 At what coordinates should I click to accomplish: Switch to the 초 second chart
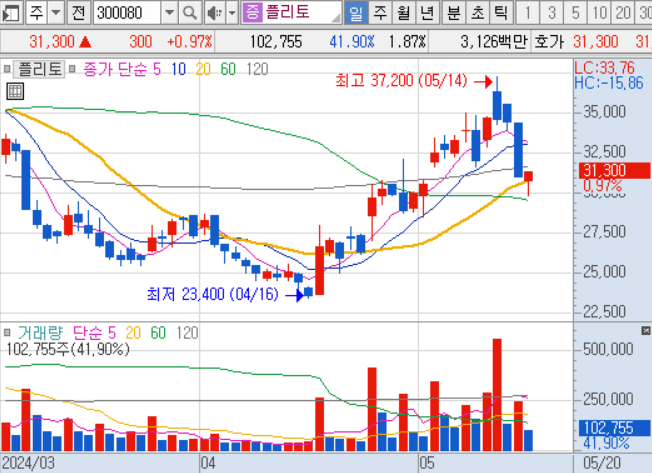click(x=477, y=13)
